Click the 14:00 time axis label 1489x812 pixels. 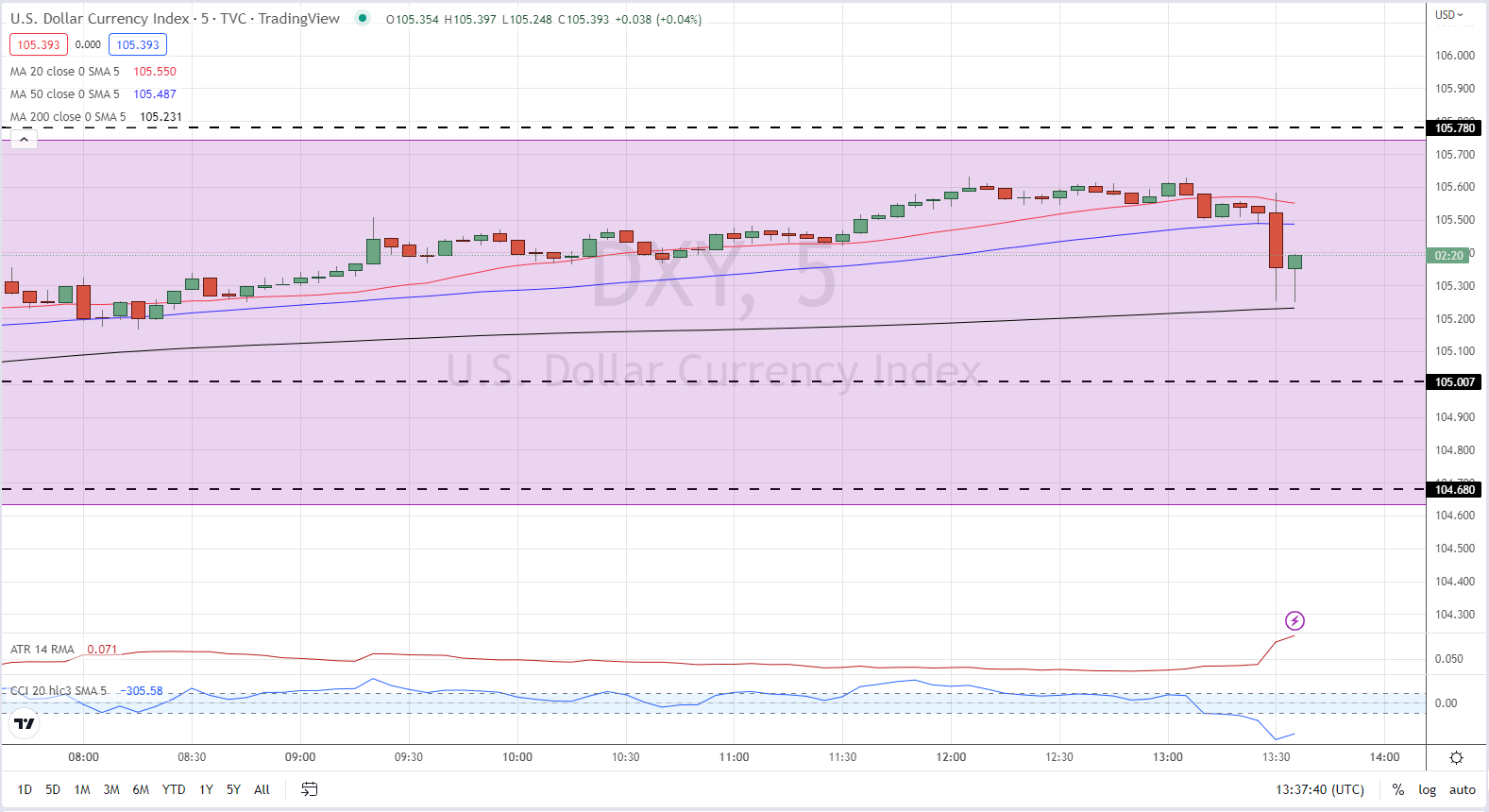tap(1384, 757)
